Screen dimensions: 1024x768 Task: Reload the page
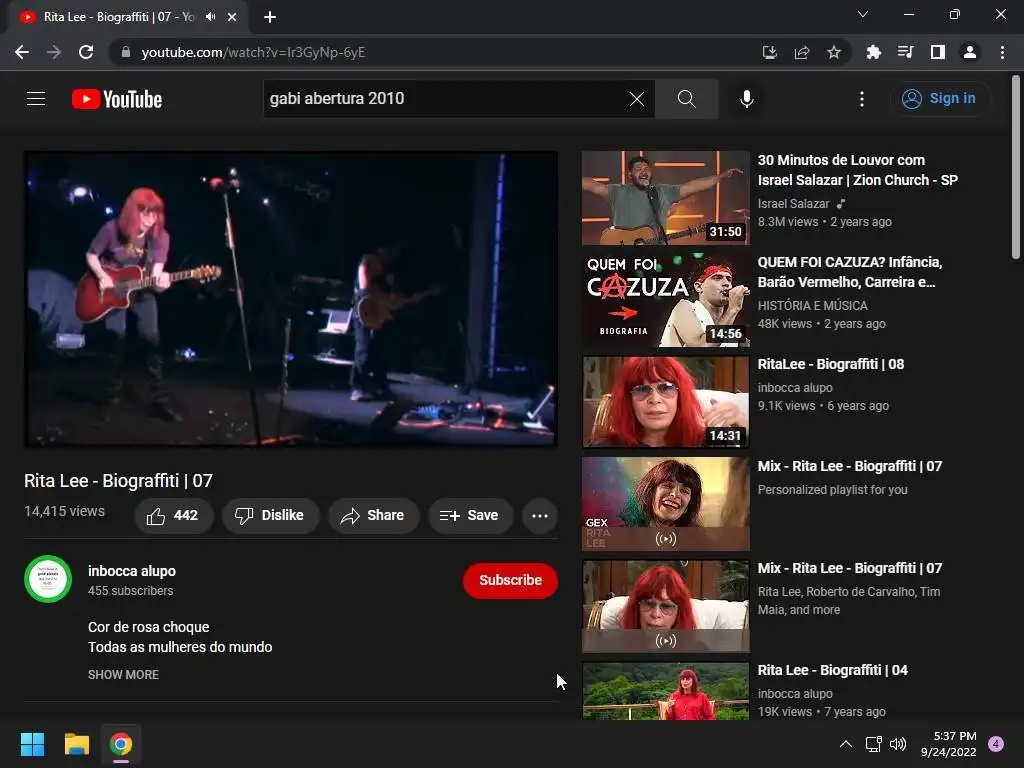tap(86, 52)
